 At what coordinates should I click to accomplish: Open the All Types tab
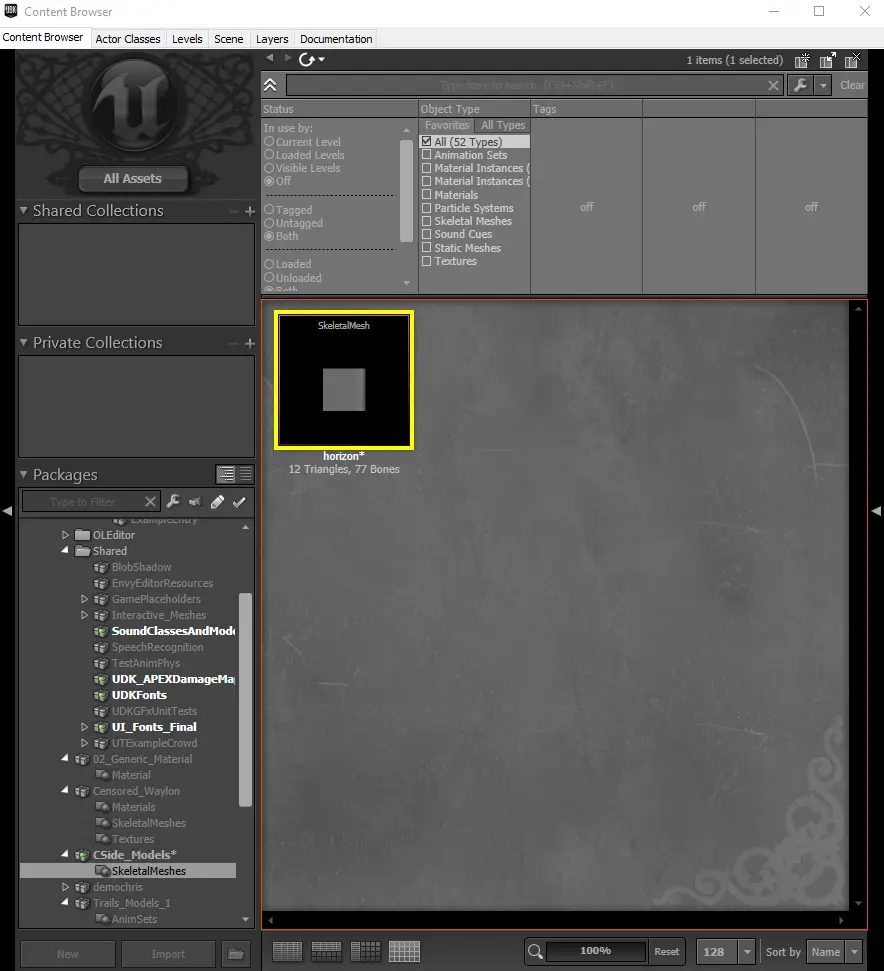coord(503,125)
